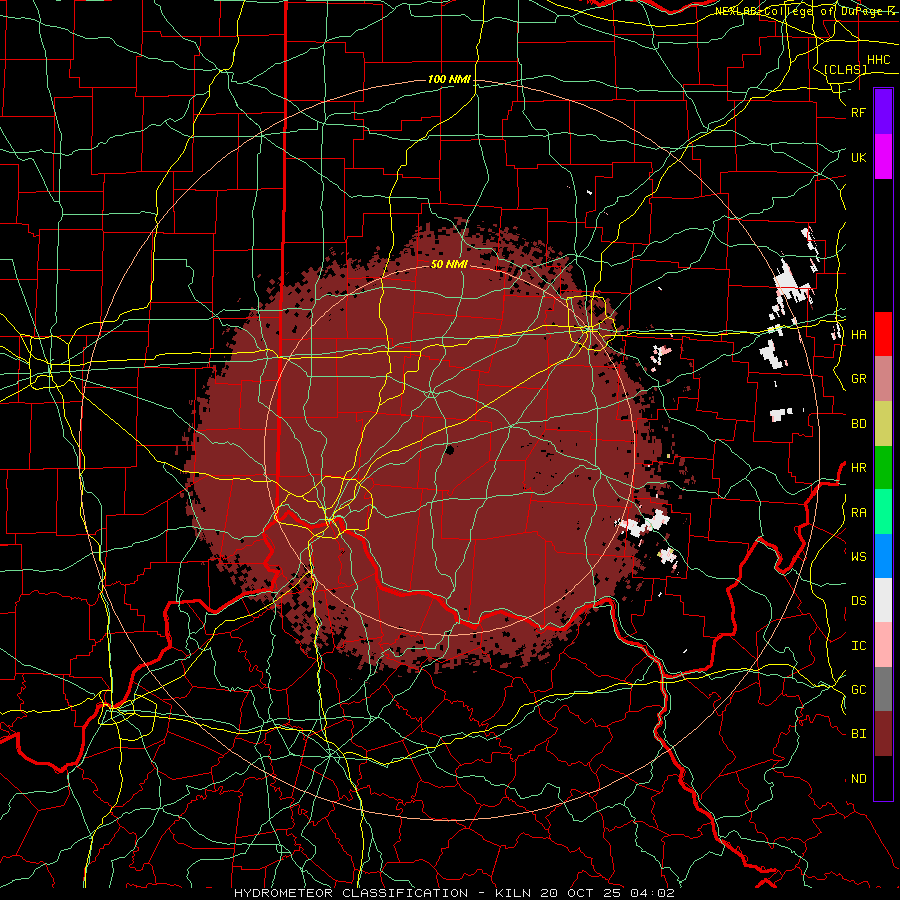The image size is (900, 900).
Task: Click the 'DS' legend label
Action: [x=858, y=600]
